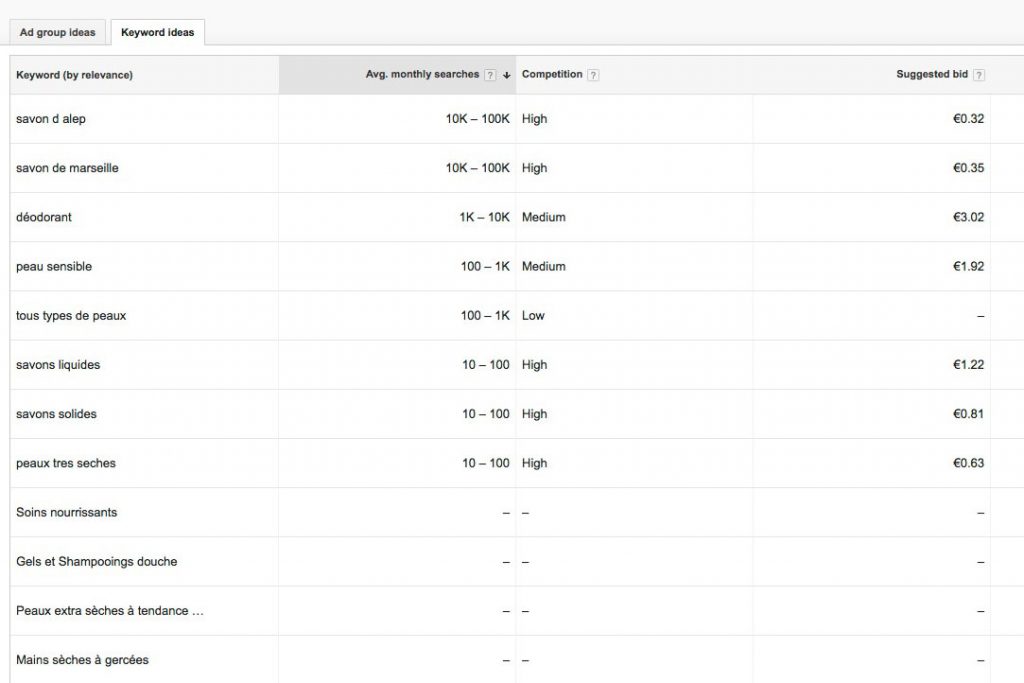
Task: Click Medium competition for peau sensible
Action: coord(543,266)
